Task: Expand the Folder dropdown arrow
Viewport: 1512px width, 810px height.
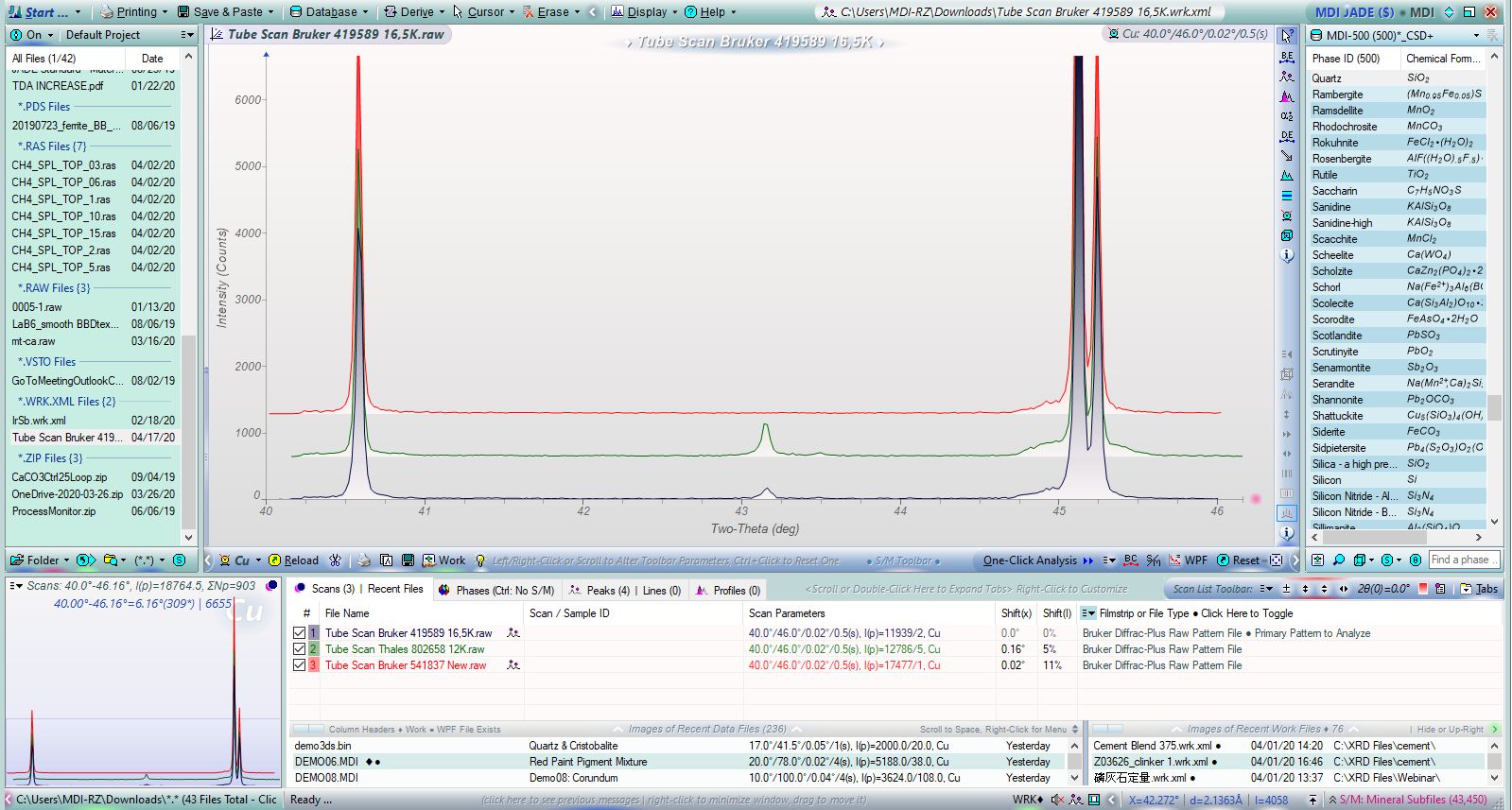Action: pos(66,560)
